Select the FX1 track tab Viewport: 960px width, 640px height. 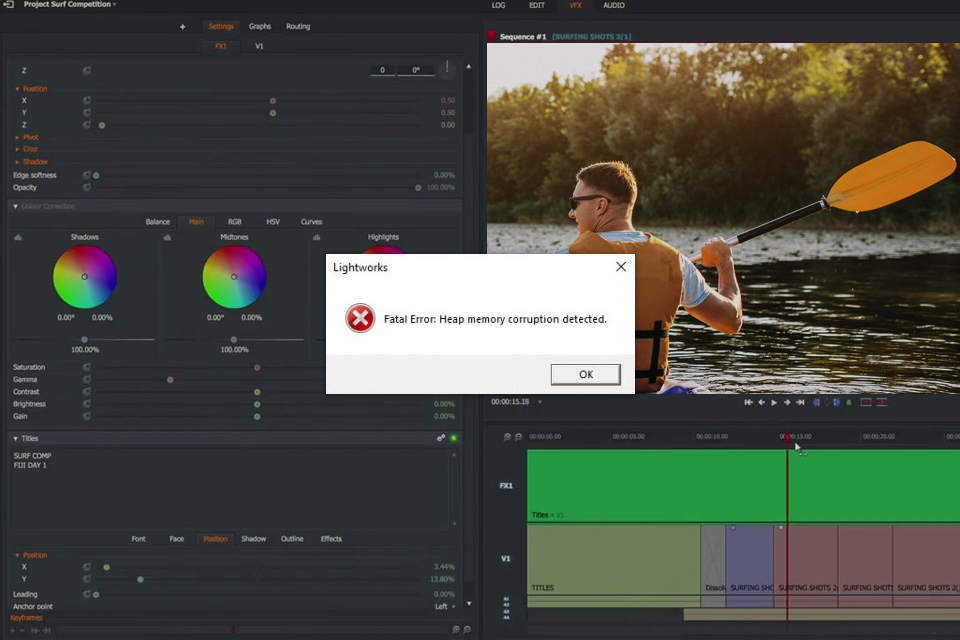220,46
